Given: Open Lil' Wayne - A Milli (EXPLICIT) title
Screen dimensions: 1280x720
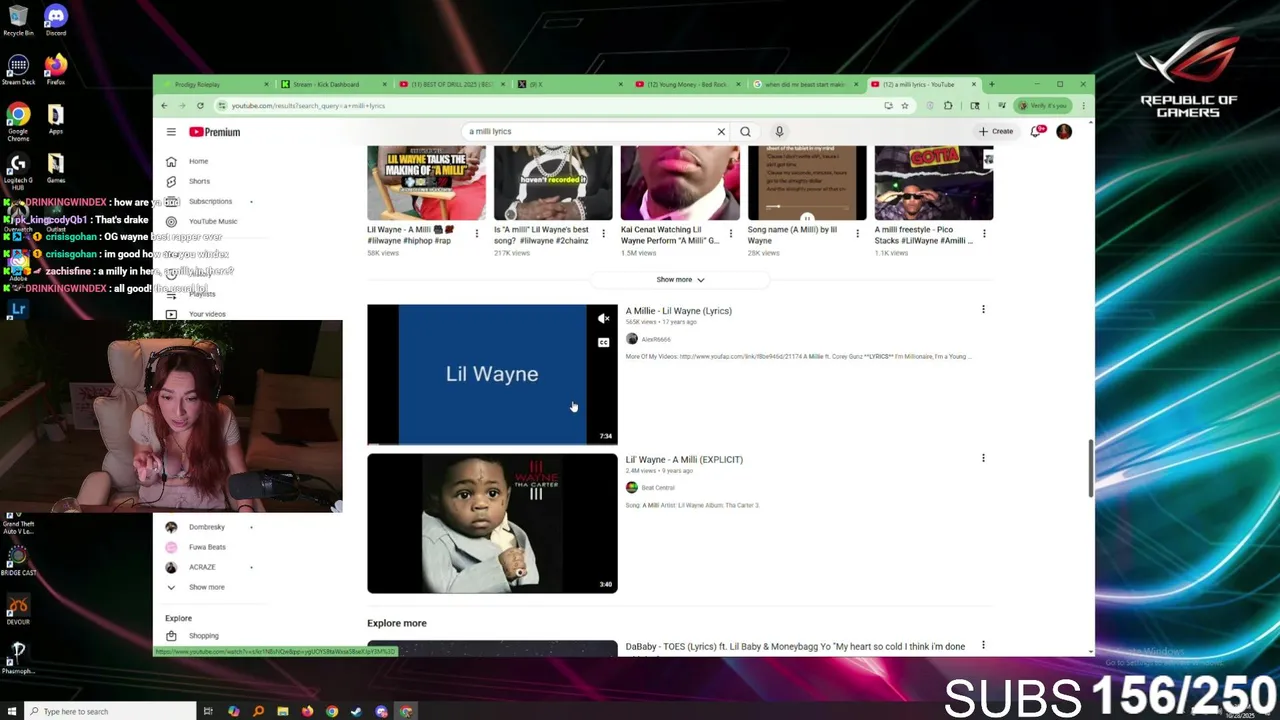Looking at the screenshot, I should tap(684, 460).
